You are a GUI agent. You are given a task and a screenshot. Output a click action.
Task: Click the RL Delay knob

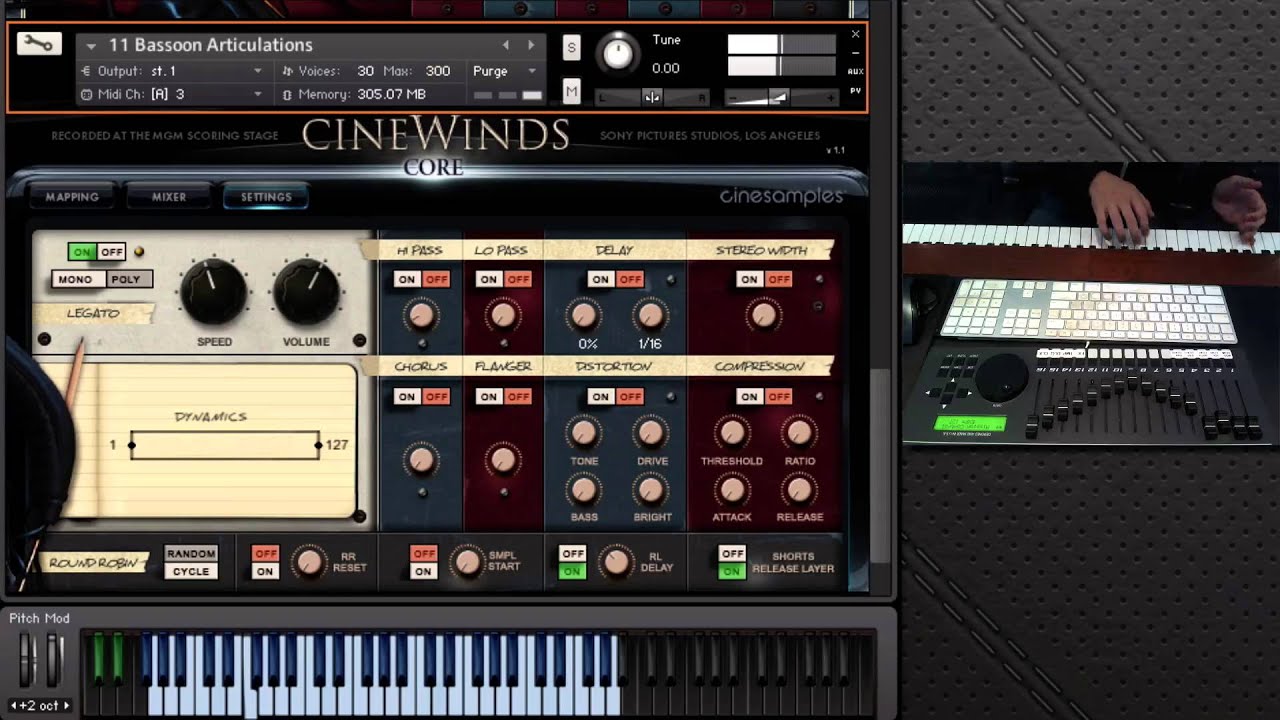617,562
